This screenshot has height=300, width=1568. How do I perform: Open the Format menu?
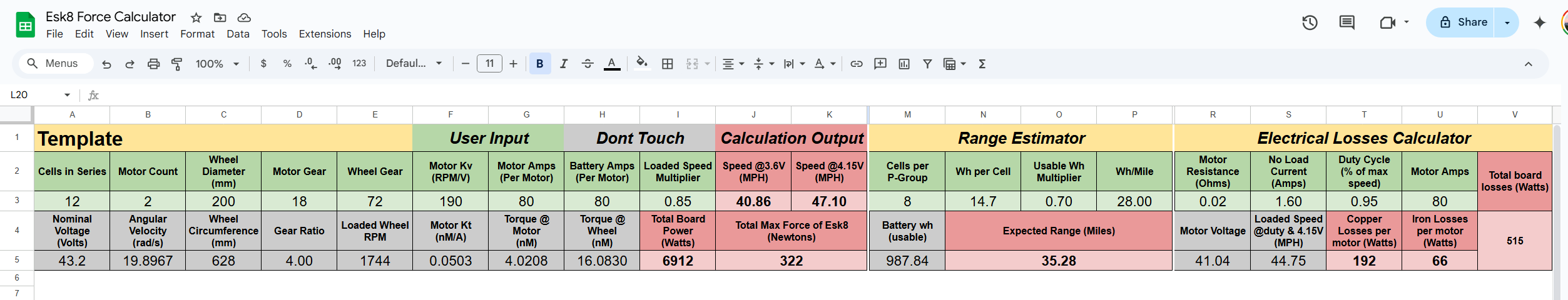pyautogui.click(x=197, y=34)
